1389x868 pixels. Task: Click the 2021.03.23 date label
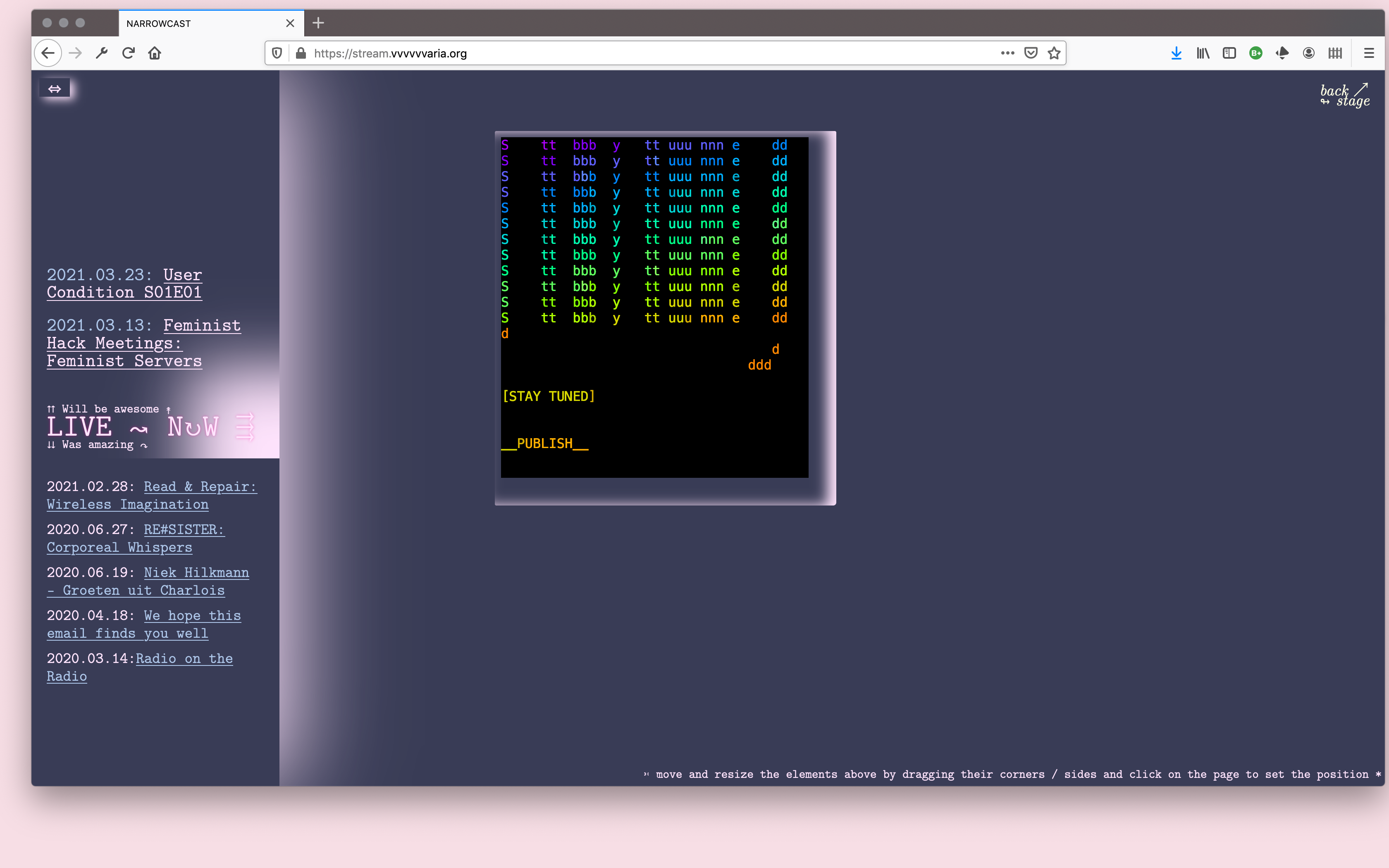[99, 275]
